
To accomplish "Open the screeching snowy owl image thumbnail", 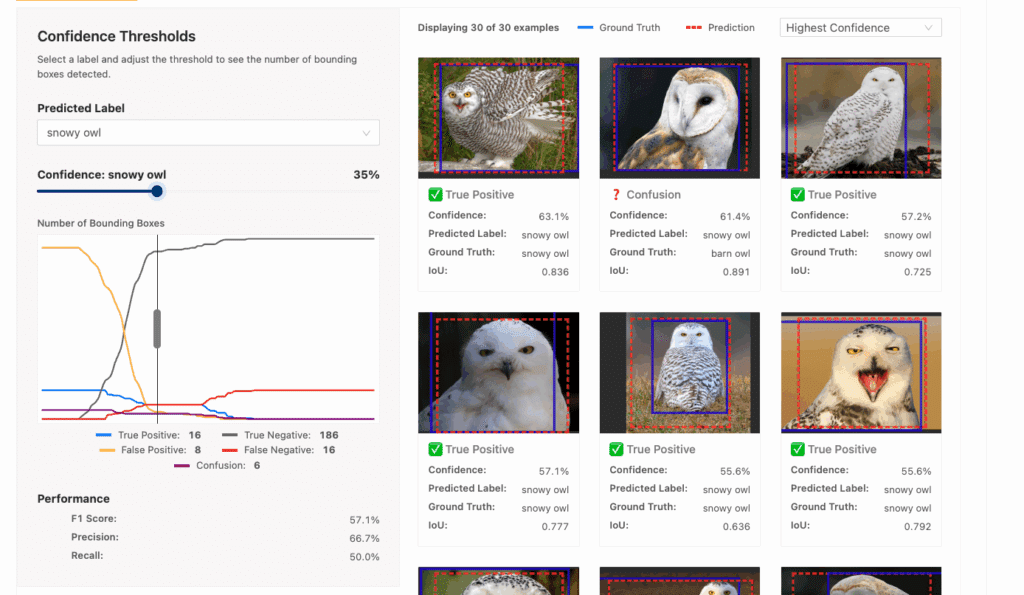I will click(861, 372).
